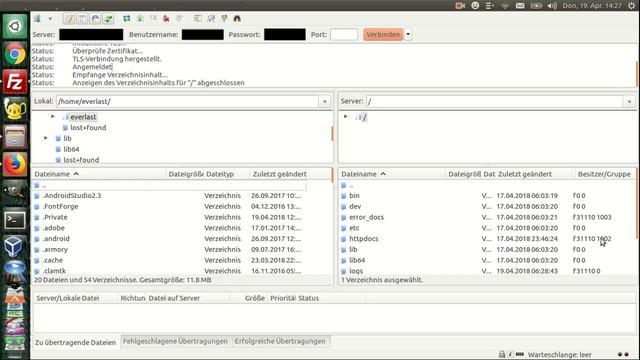This screenshot has width=640, height=360.
Task: Open Ubuntu dash search icon
Action: (15, 27)
